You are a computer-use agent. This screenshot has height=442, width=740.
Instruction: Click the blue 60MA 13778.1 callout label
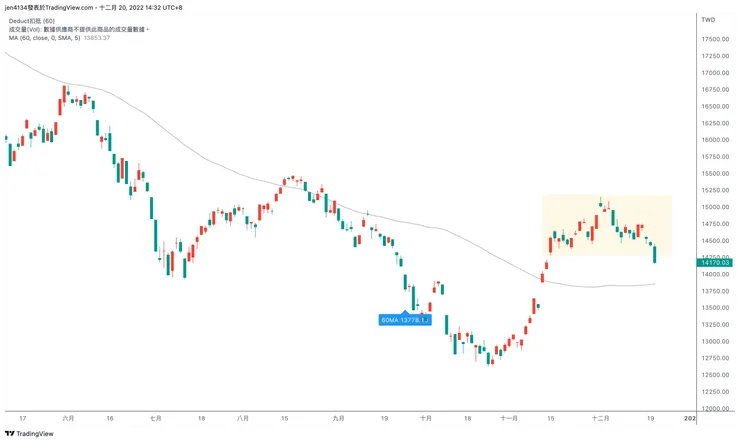404,320
